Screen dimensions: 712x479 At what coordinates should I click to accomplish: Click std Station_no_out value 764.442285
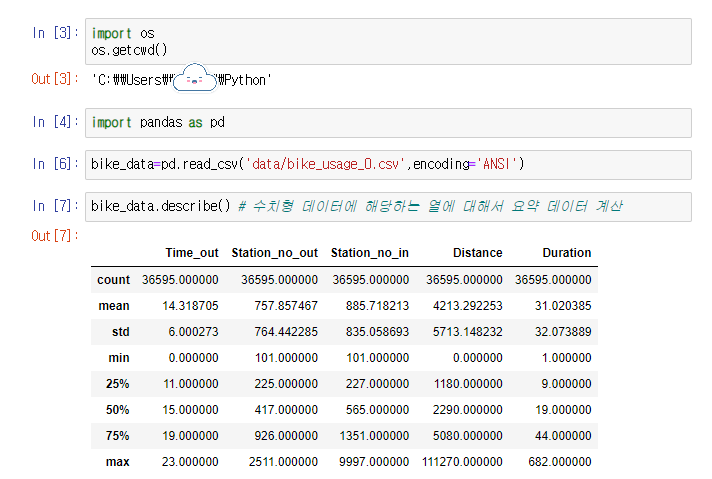coord(286,332)
